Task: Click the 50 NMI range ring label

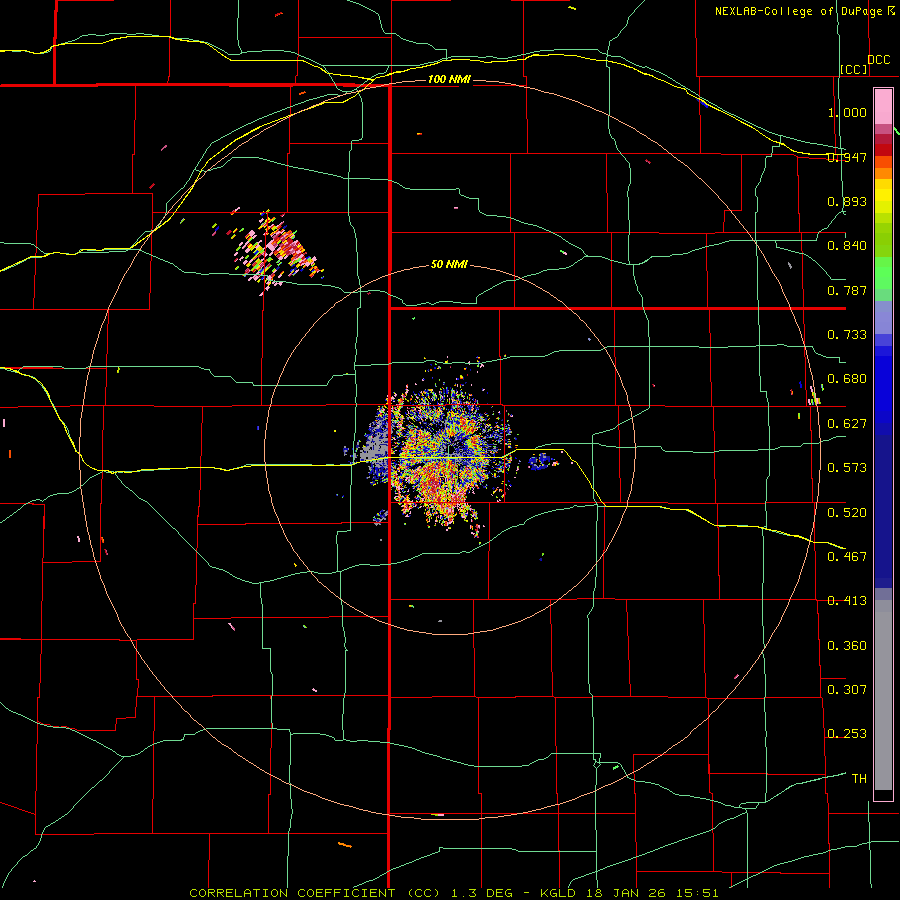Action: click(x=449, y=264)
